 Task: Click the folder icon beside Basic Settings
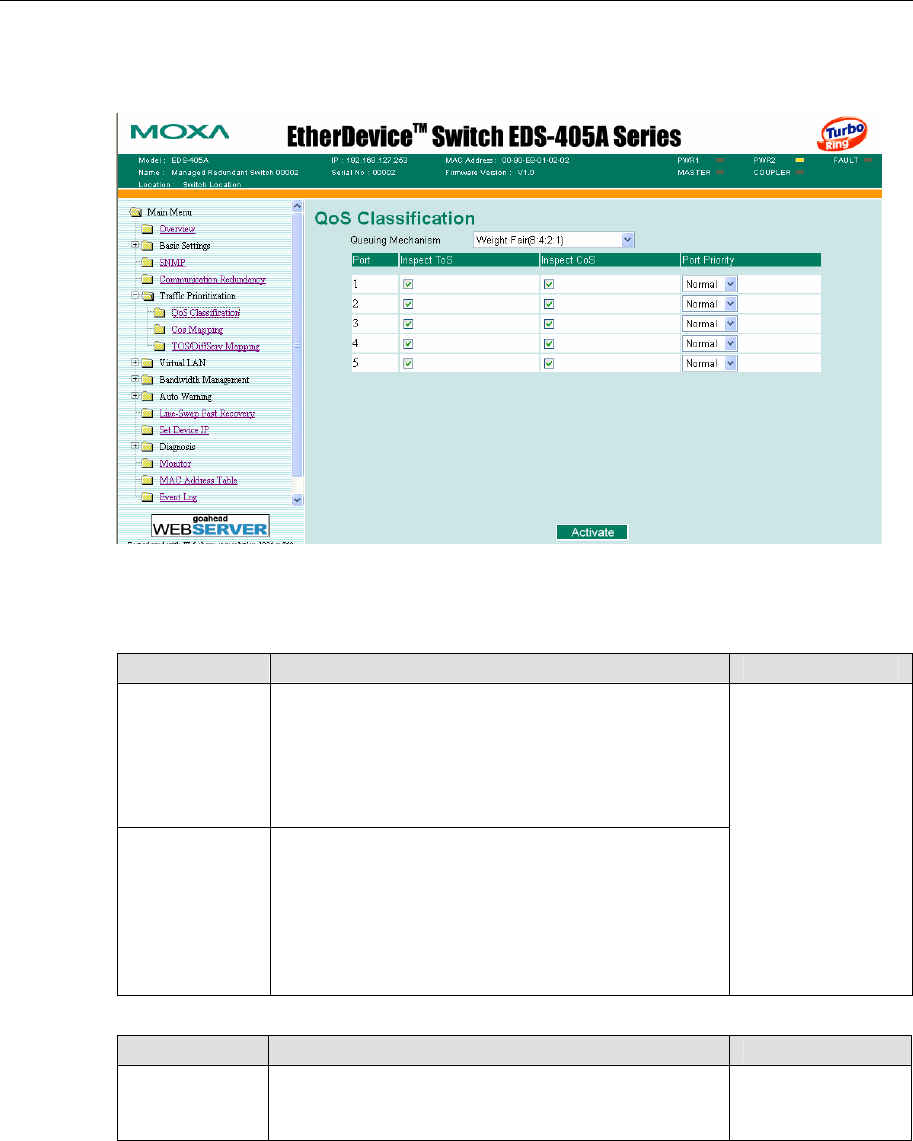[148, 246]
